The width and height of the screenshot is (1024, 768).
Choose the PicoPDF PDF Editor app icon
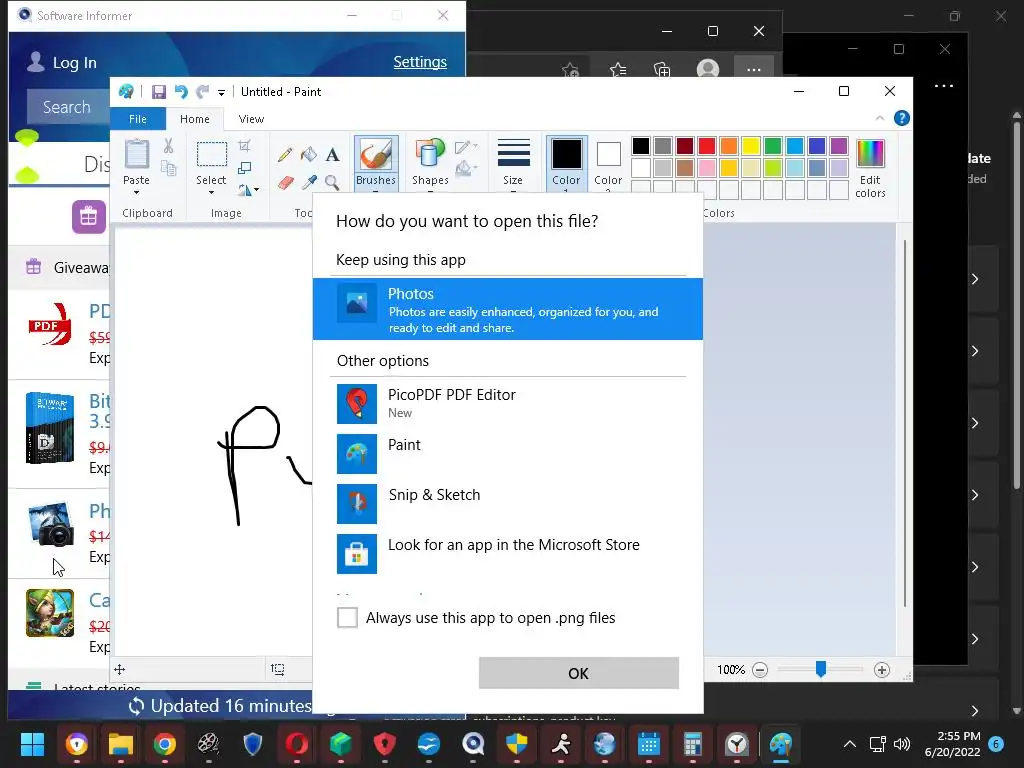(x=357, y=404)
